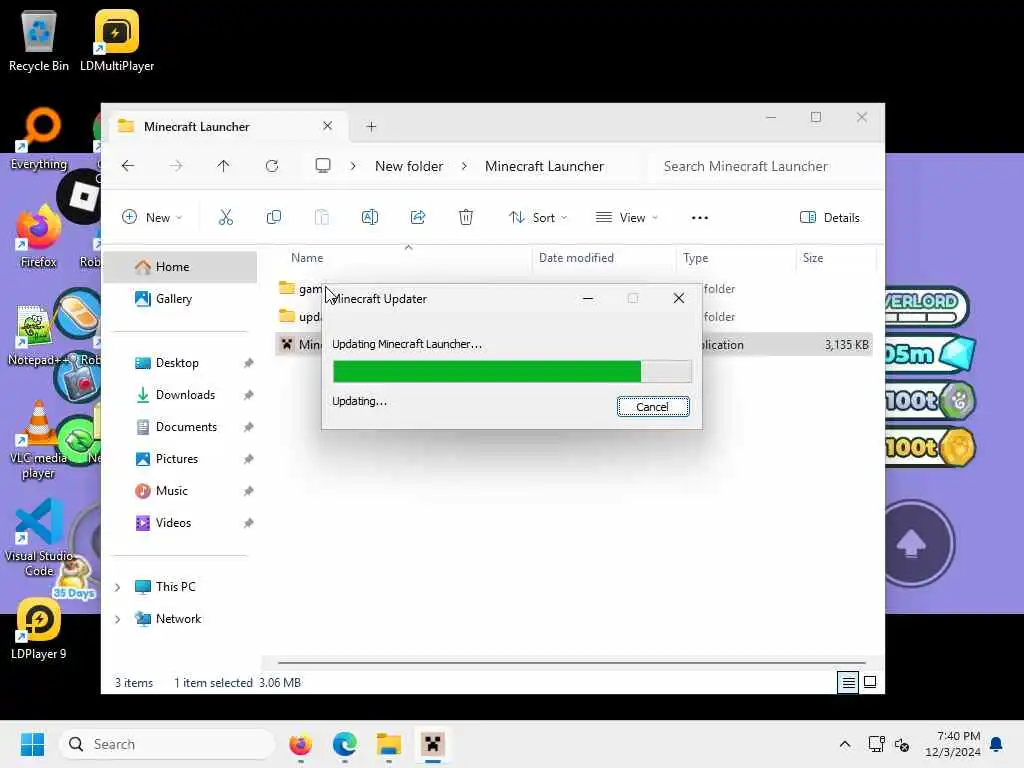The height and width of the screenshot is (768, 1024).
Task: Open Videos in navigation pane
Action: pyautogui.click(x=180, y=522)
